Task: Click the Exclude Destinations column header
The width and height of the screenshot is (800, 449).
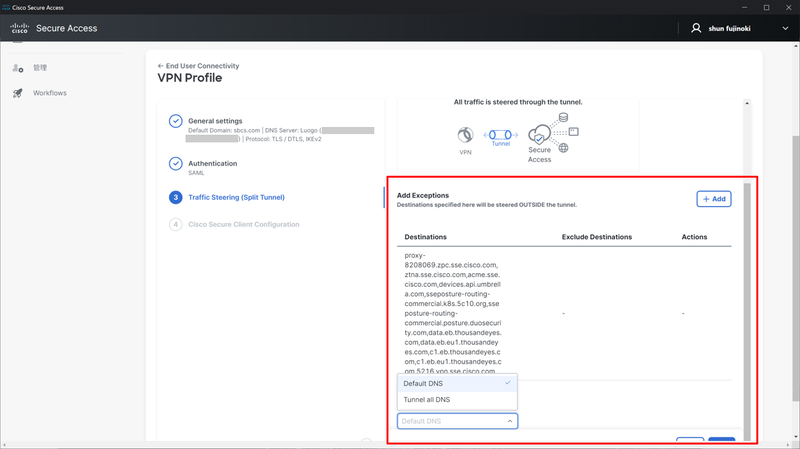Action: 597,237
